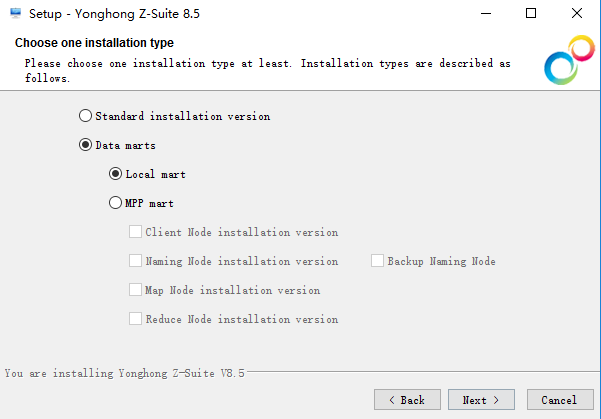This screenshot has width=601, height=419.
Task: Select the Data marts radio option
Action: (x=85, y=145)
